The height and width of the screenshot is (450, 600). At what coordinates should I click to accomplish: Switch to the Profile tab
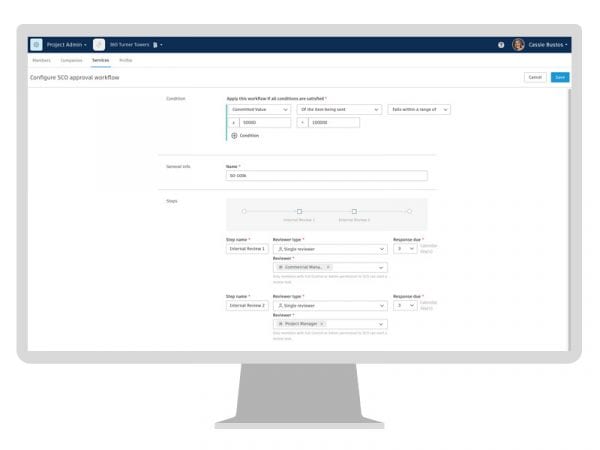(126, 60)
